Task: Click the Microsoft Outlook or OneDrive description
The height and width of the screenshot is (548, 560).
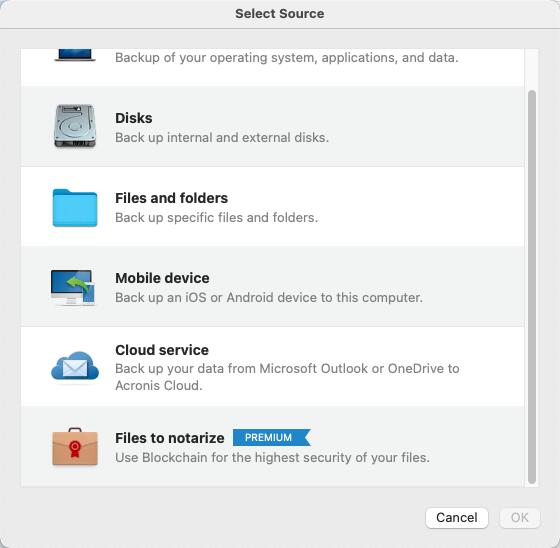Action: click(287, 377)
